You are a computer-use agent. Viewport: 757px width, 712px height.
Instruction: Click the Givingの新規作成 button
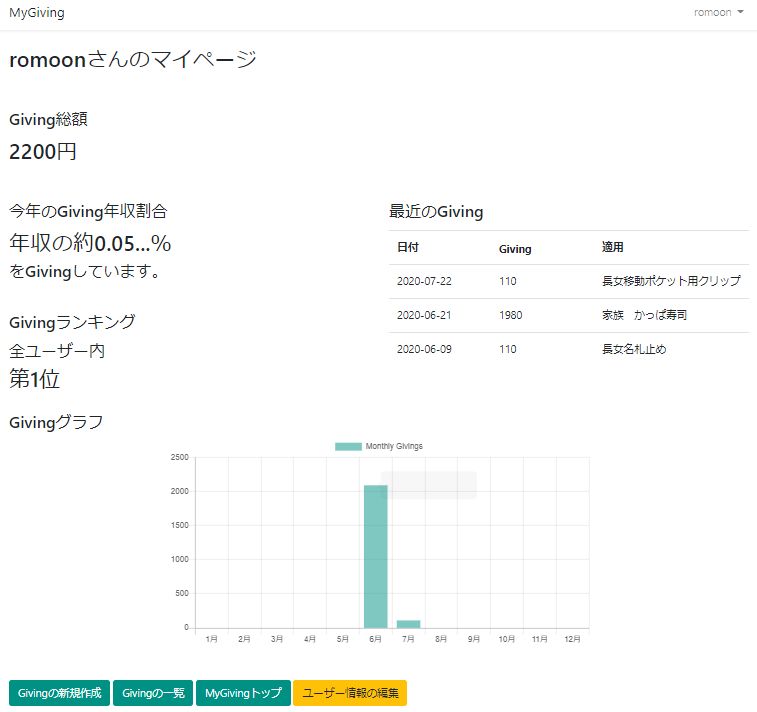point(59,693)
